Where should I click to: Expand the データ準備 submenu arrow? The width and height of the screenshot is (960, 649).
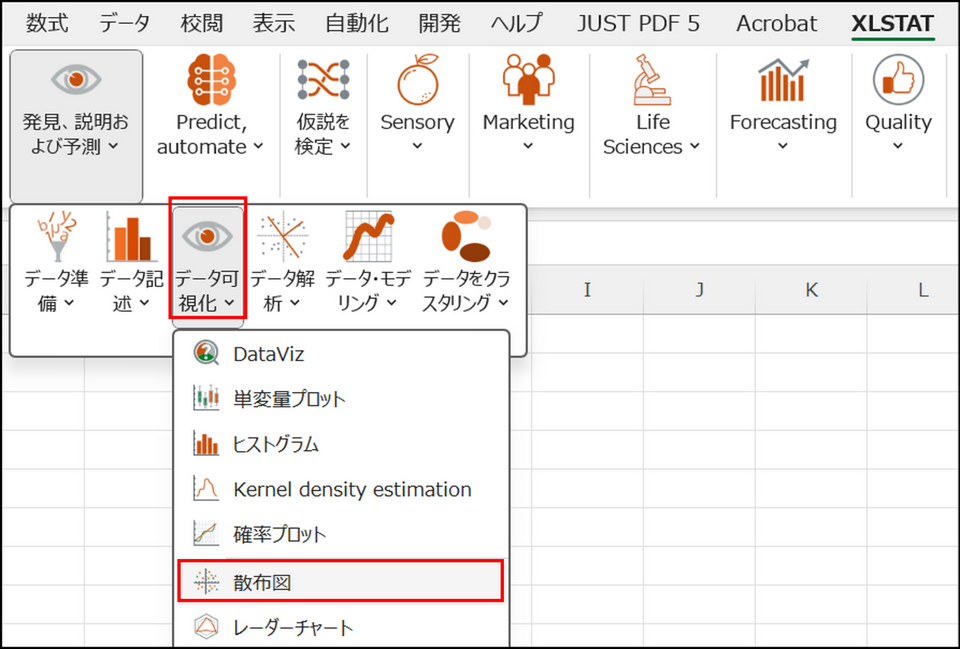(x=69, y=303)
